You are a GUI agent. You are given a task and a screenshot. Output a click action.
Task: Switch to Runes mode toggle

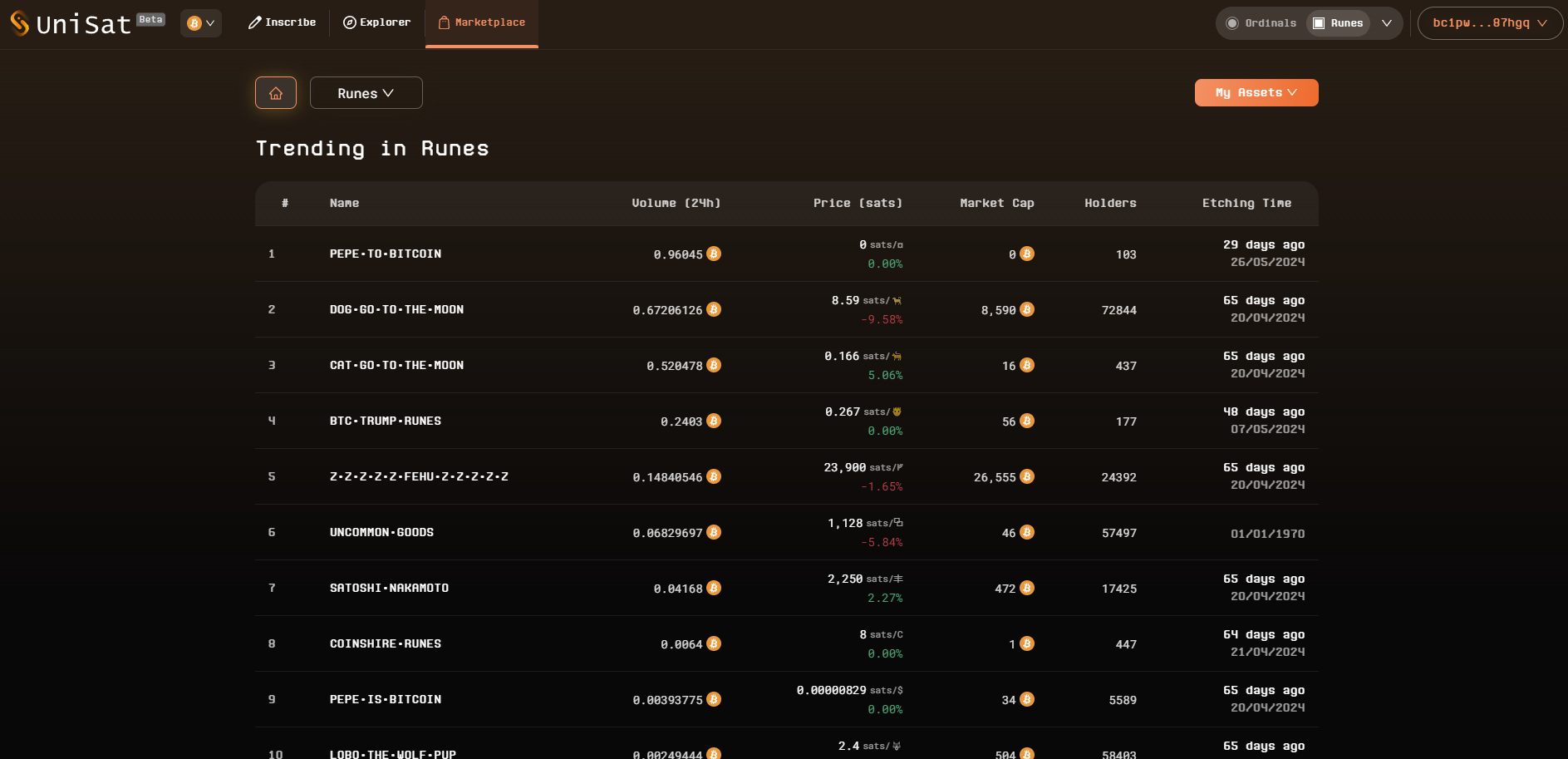1339,23
